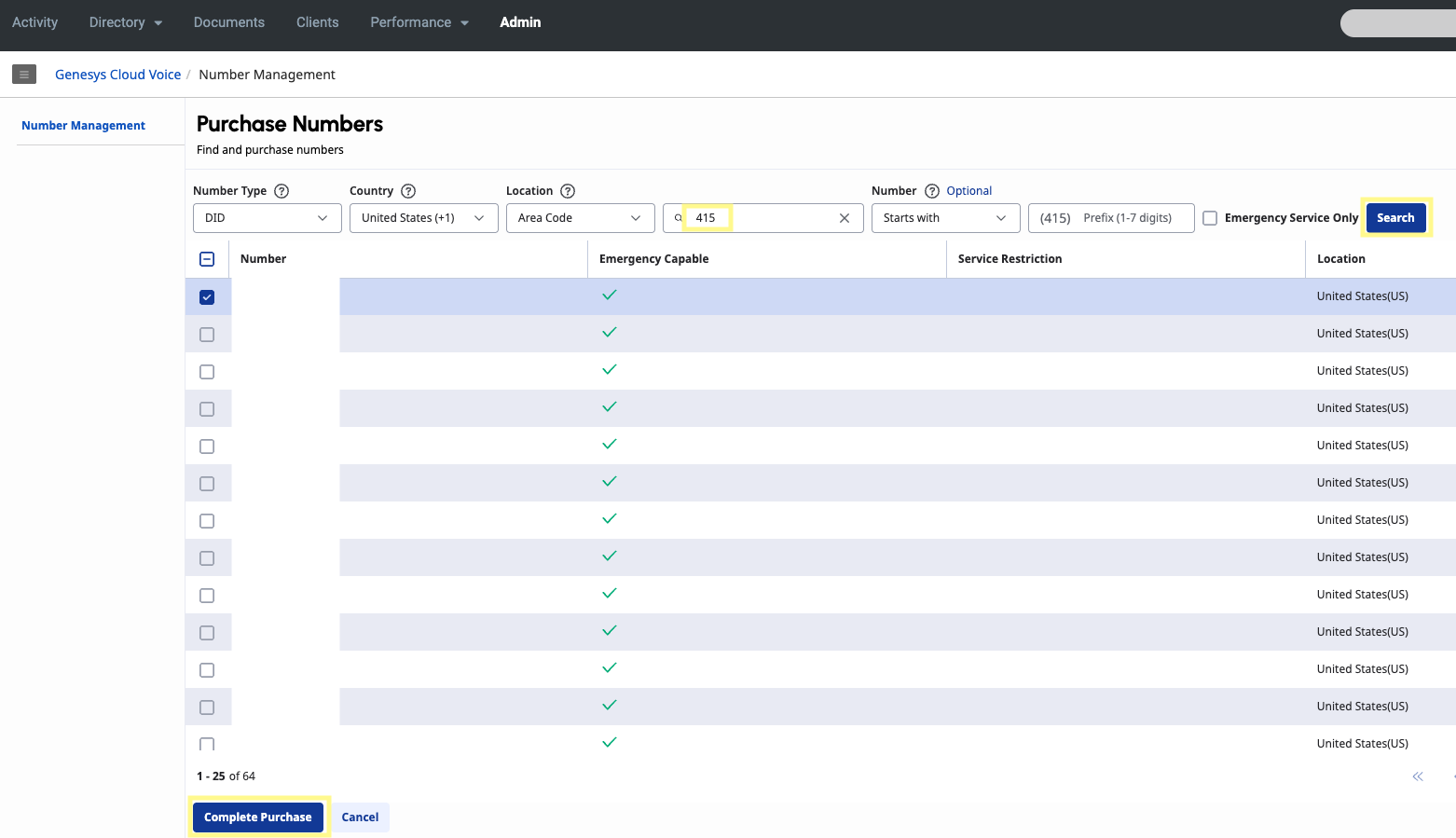Open the Area Code location dropdown
The height and width of the screenshot is (838, 1456).
click(x=580, y=218)
